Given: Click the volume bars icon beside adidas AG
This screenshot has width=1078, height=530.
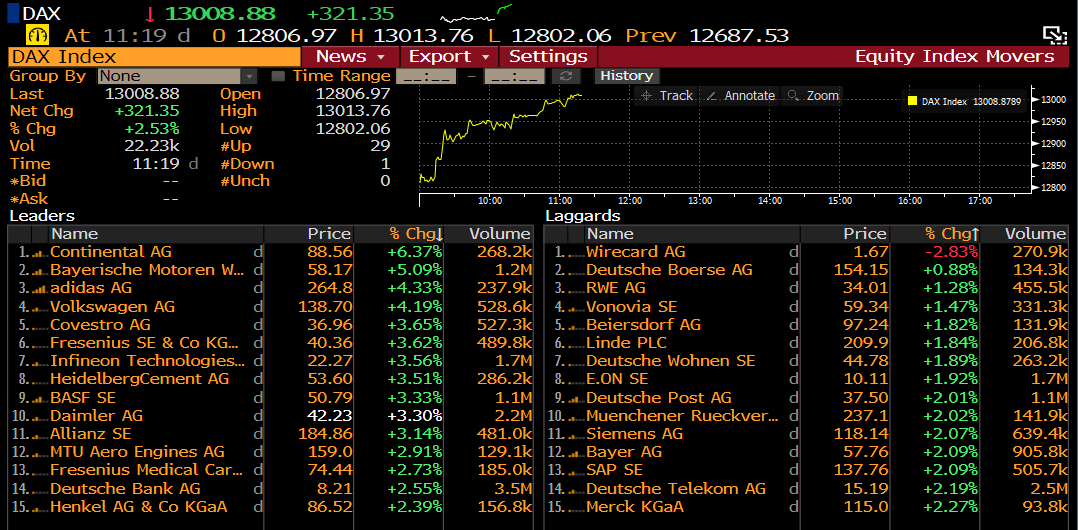Looking at the screenshot, I should tap(40, 289).
